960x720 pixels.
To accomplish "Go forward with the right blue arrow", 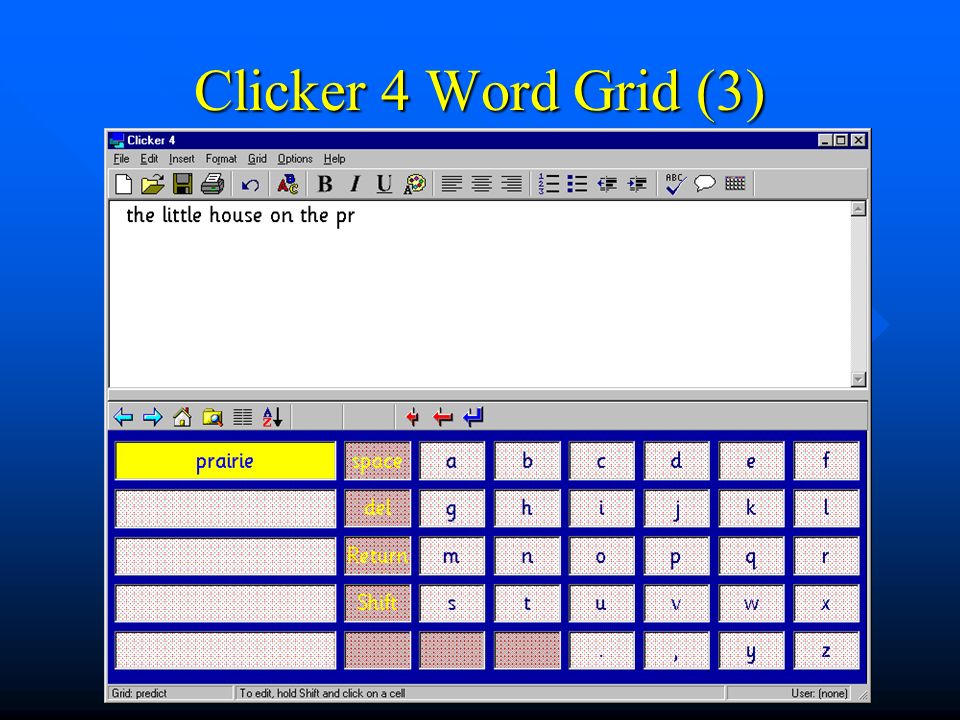I will click(x=153, y=417).
